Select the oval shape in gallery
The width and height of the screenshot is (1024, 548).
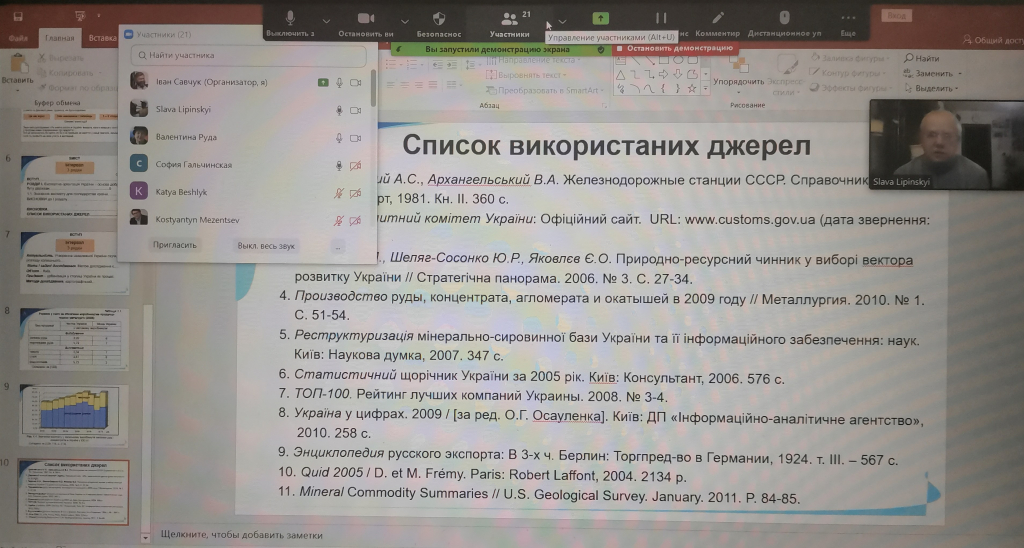[678, 61]
